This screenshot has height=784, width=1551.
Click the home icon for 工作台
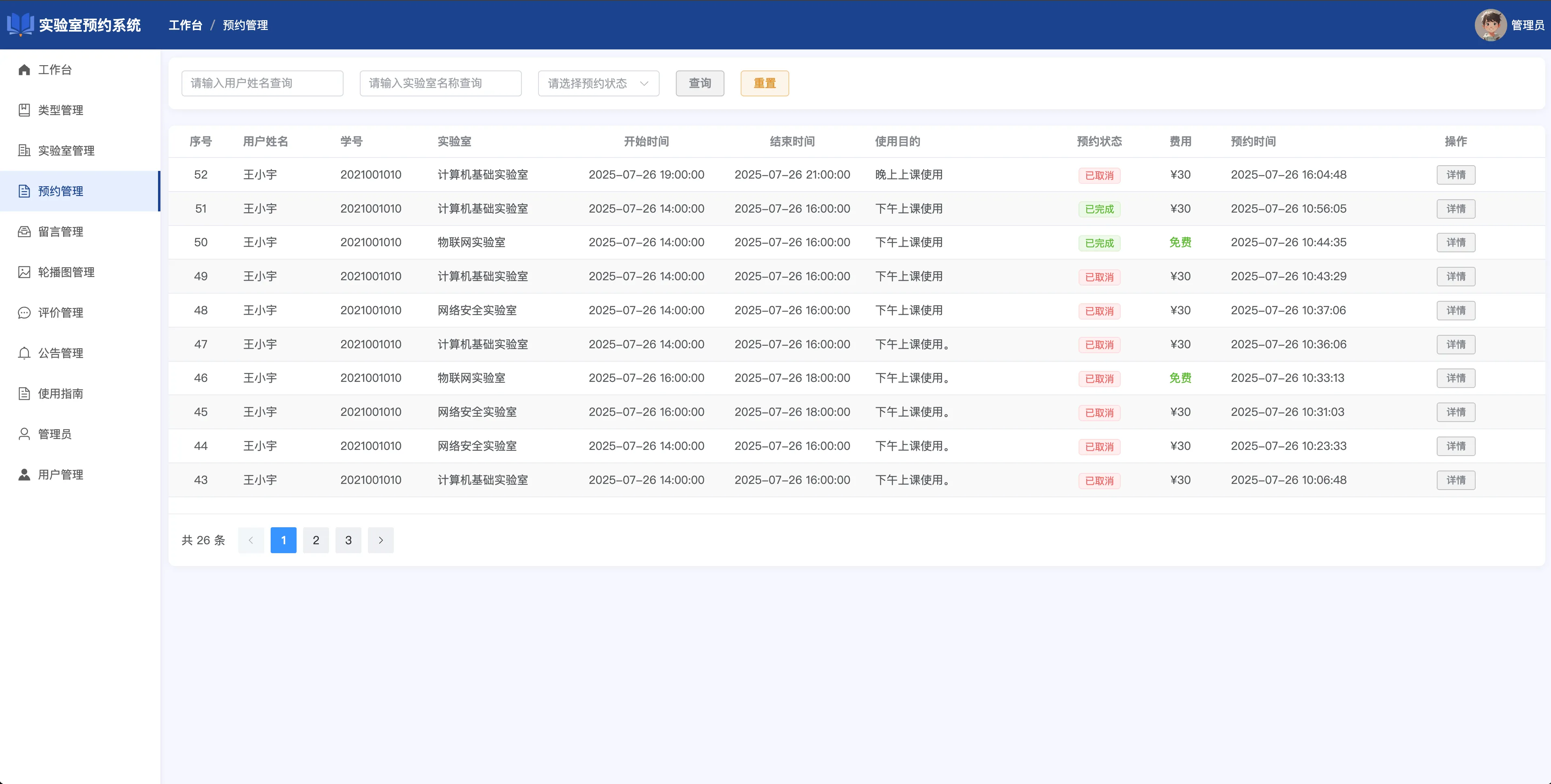pos(24,70)
